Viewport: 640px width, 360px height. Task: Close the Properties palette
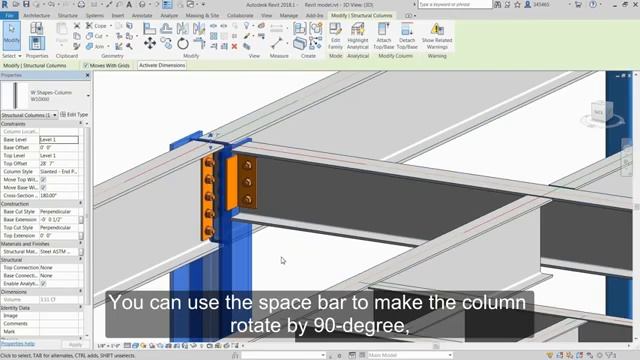tap(87, 76)
